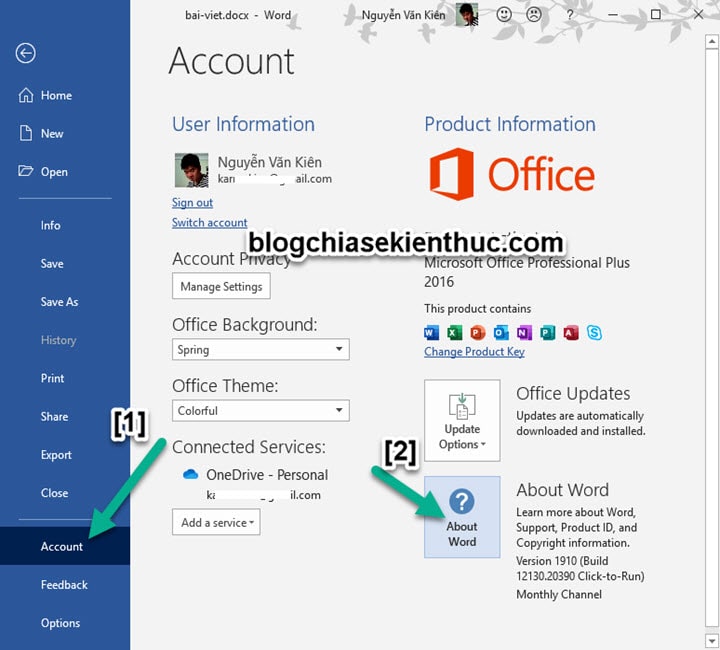Click the OneDrive cloud icon
Image resolution: width=720 pixels, height=650 pixels.
(x=190, y=474)
